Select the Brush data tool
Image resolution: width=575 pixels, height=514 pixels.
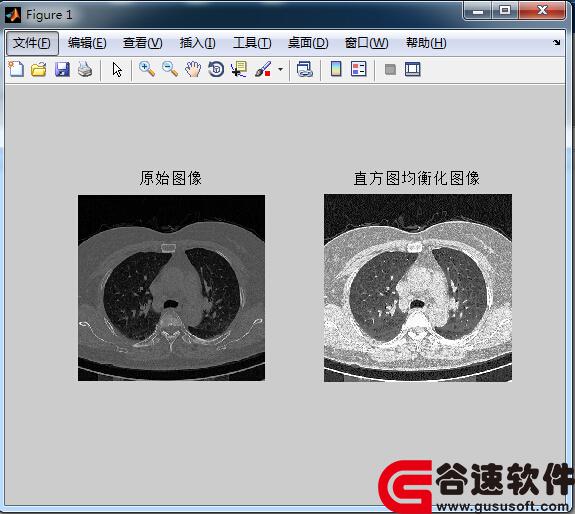coord(263,69)
